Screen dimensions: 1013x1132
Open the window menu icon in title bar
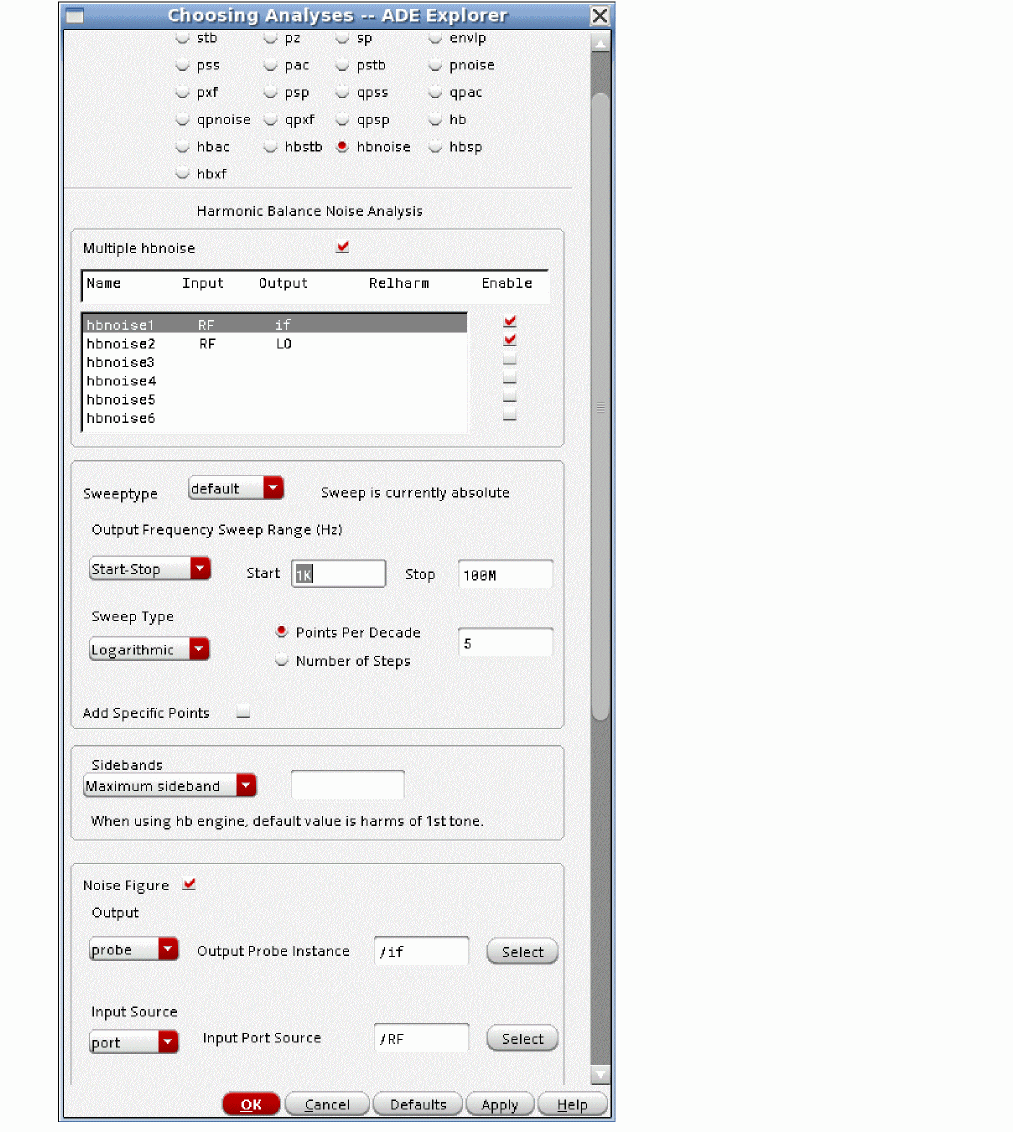coord(75,16)
